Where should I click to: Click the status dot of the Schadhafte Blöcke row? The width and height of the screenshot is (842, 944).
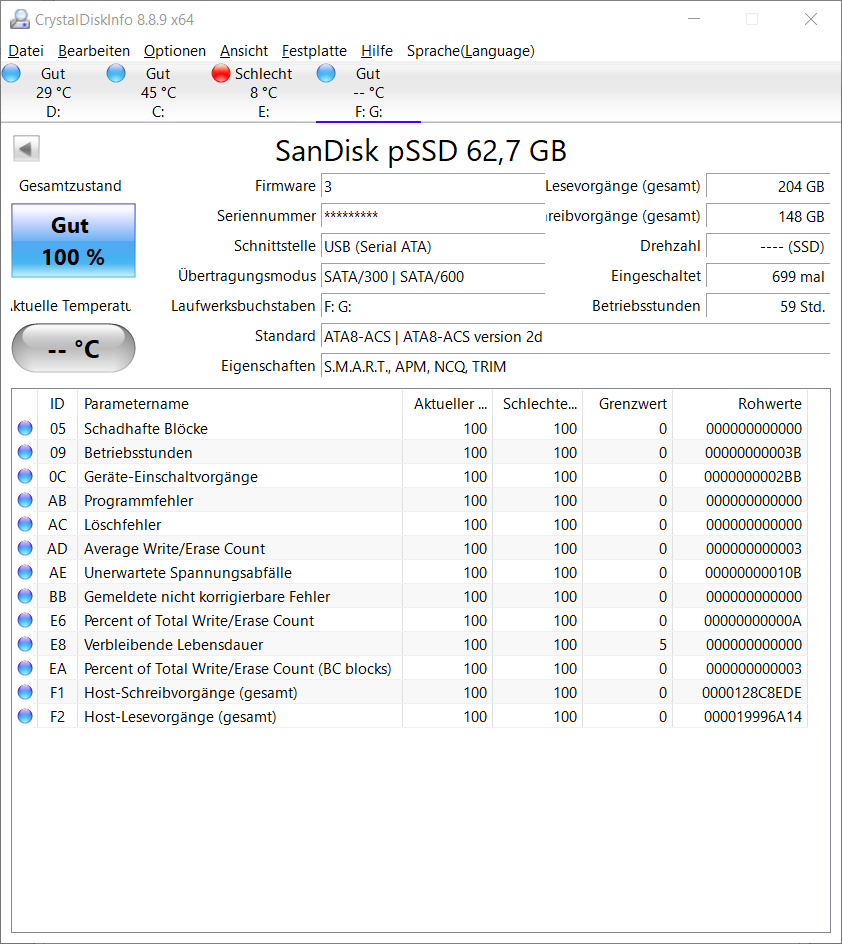coord(25,428)
